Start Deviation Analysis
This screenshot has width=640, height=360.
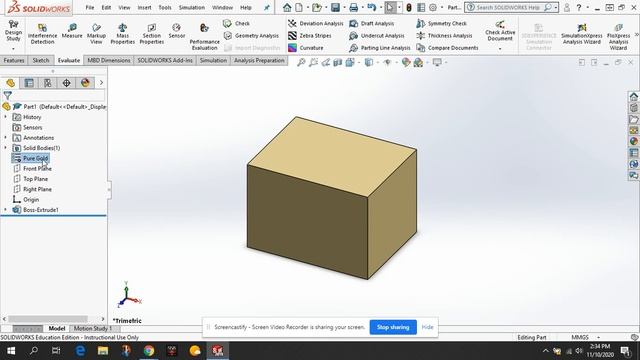click(x=316, y=24)
